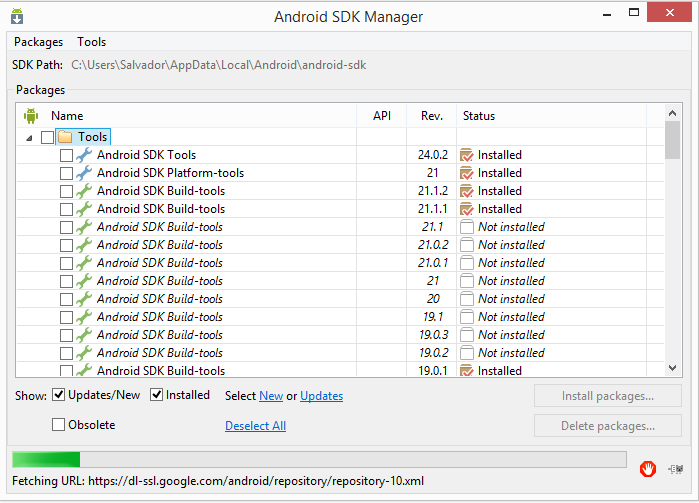Collapse the Tools tree group
The height and width of the screenshot is (503, 699).
tap(29, 138)
